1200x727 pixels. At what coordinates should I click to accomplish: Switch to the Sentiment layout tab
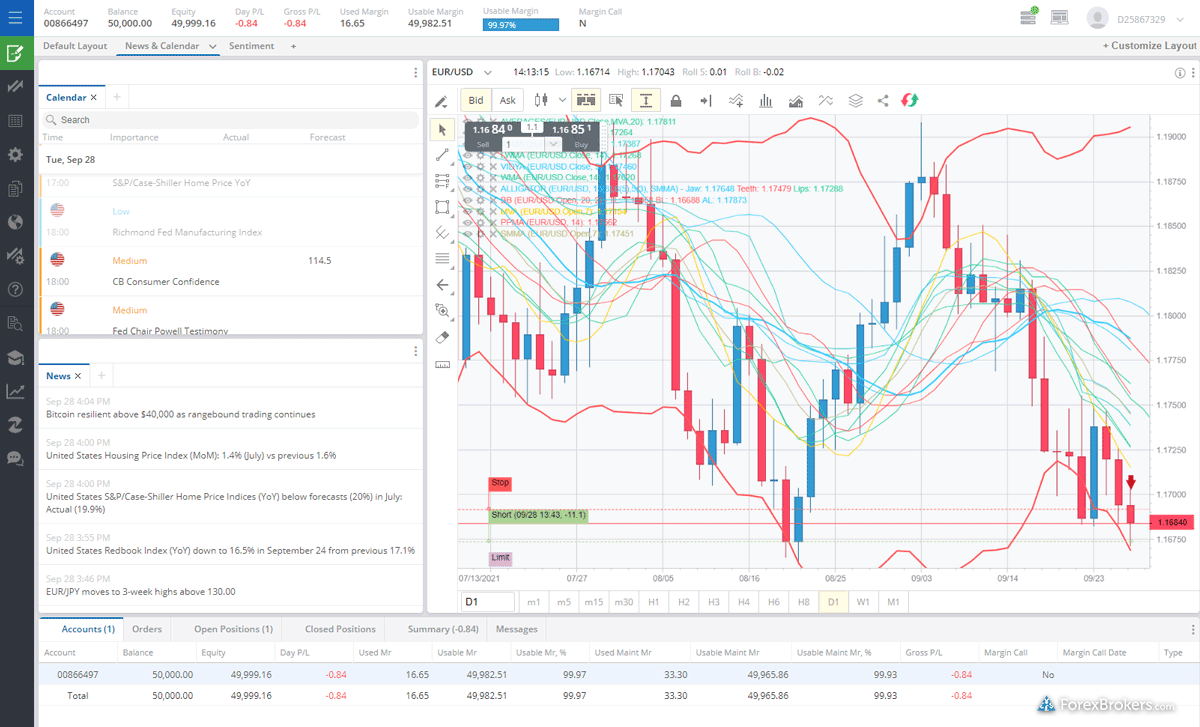click(252, 46)
